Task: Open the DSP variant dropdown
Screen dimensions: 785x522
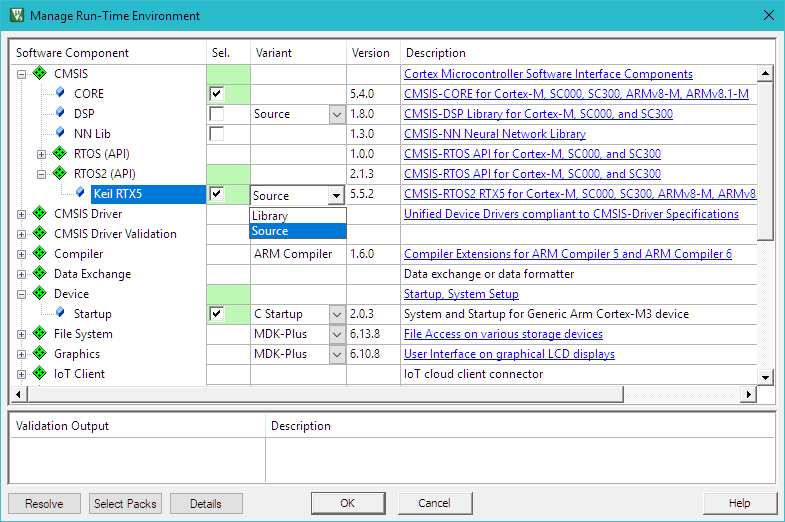Action: pyautogui.click(x=337, y=115)
